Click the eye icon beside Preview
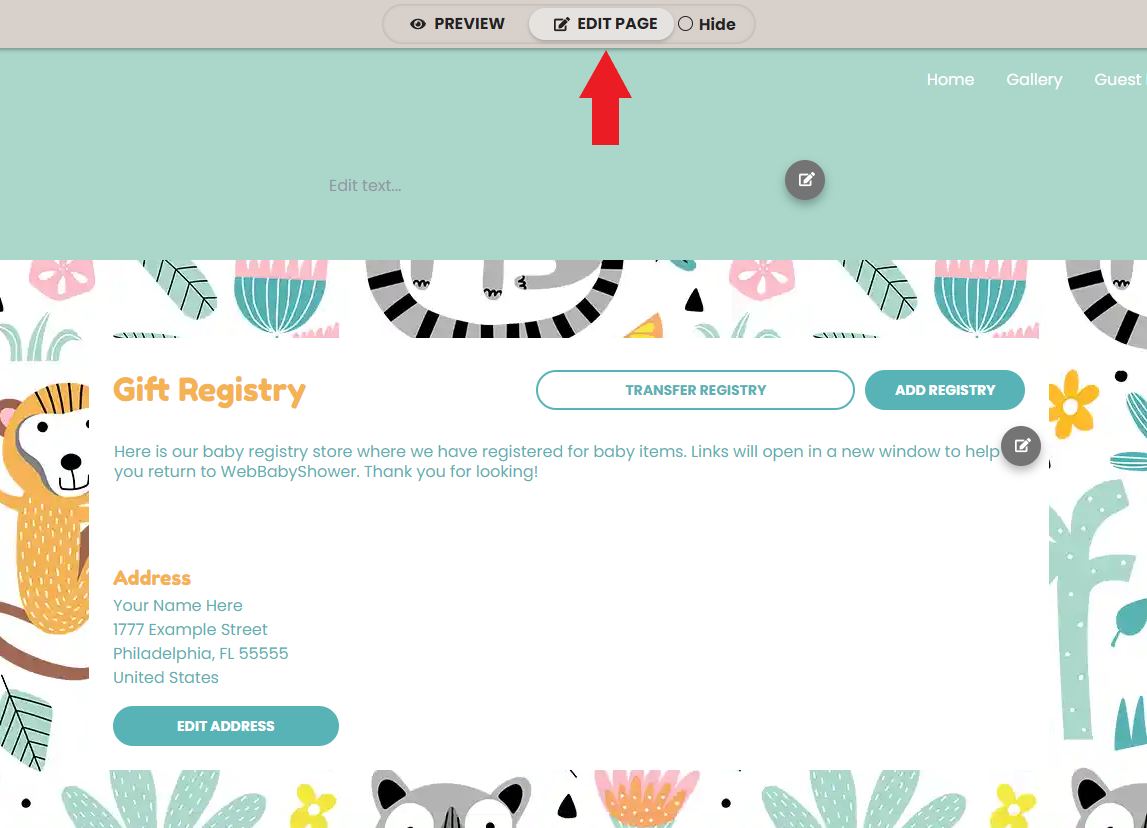1147x828 pixels. [x=418, y=24]
